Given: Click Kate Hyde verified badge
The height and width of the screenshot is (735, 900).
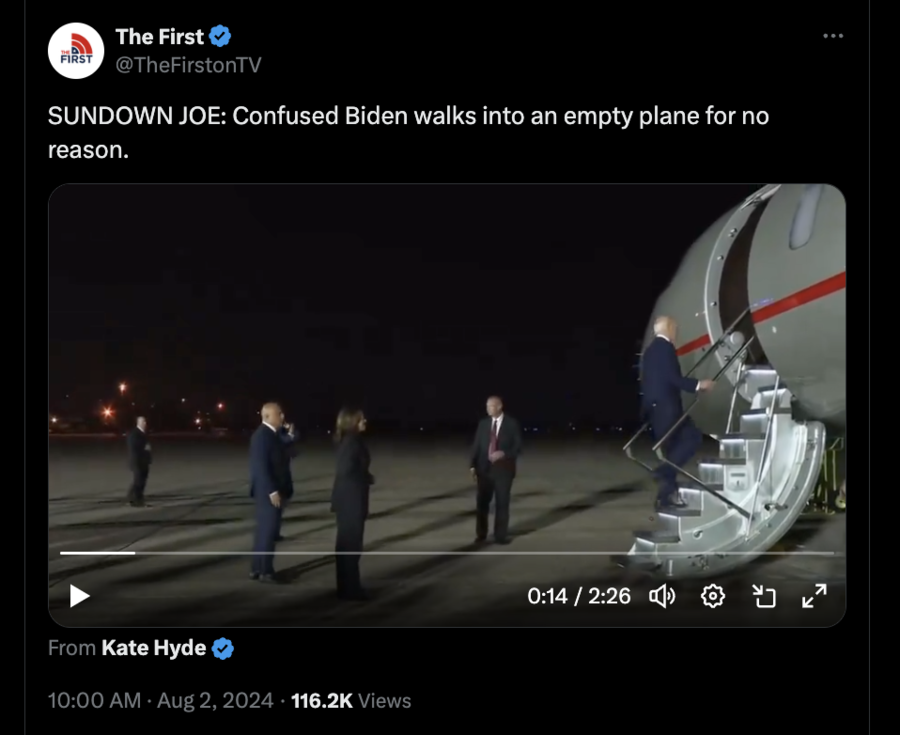Looking at the screenshot, I should point(223,648).
